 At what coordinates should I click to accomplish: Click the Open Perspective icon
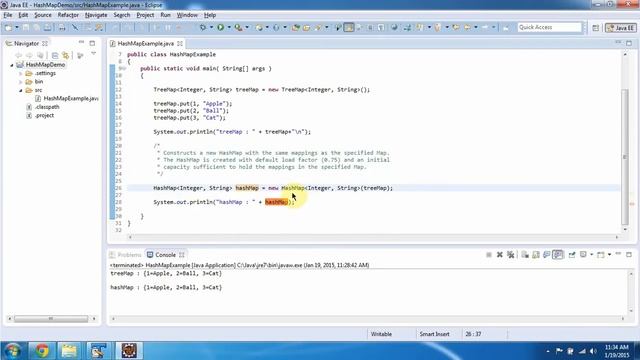[596, 28]
